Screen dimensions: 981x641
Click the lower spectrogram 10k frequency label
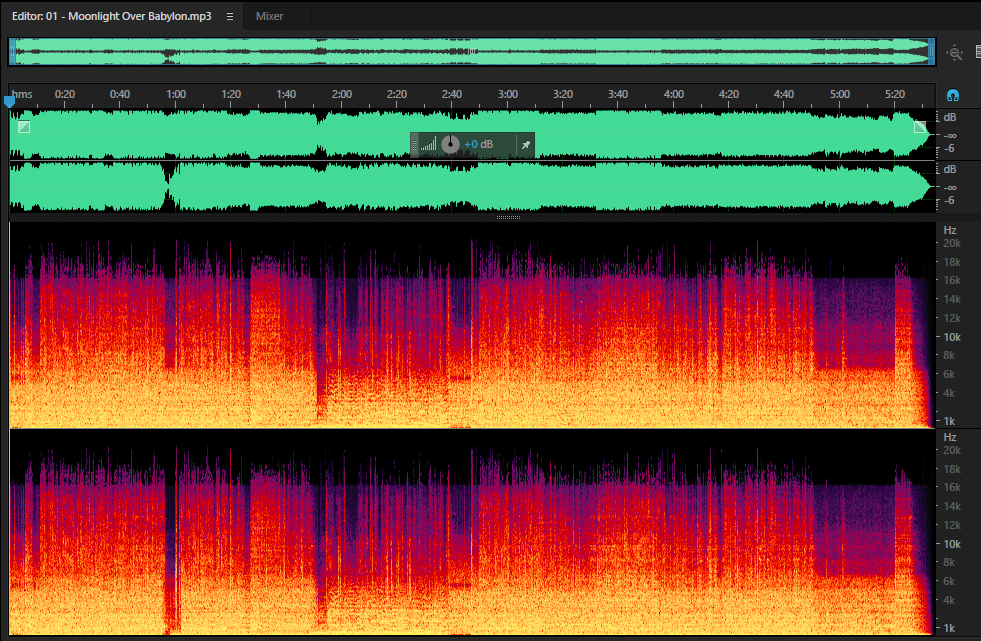[952, 544]
